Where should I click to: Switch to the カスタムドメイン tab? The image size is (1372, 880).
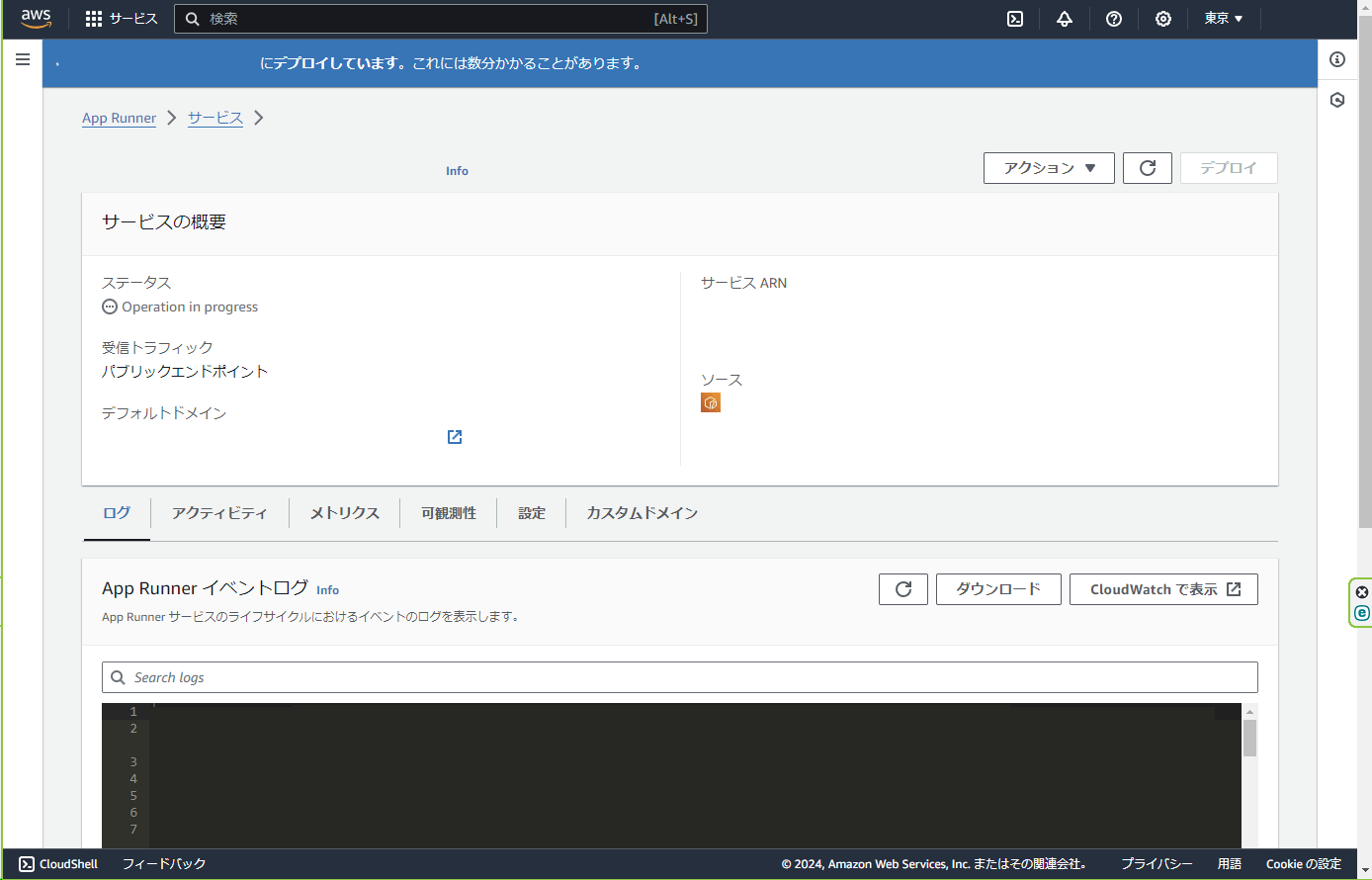(x=643, y=513)
